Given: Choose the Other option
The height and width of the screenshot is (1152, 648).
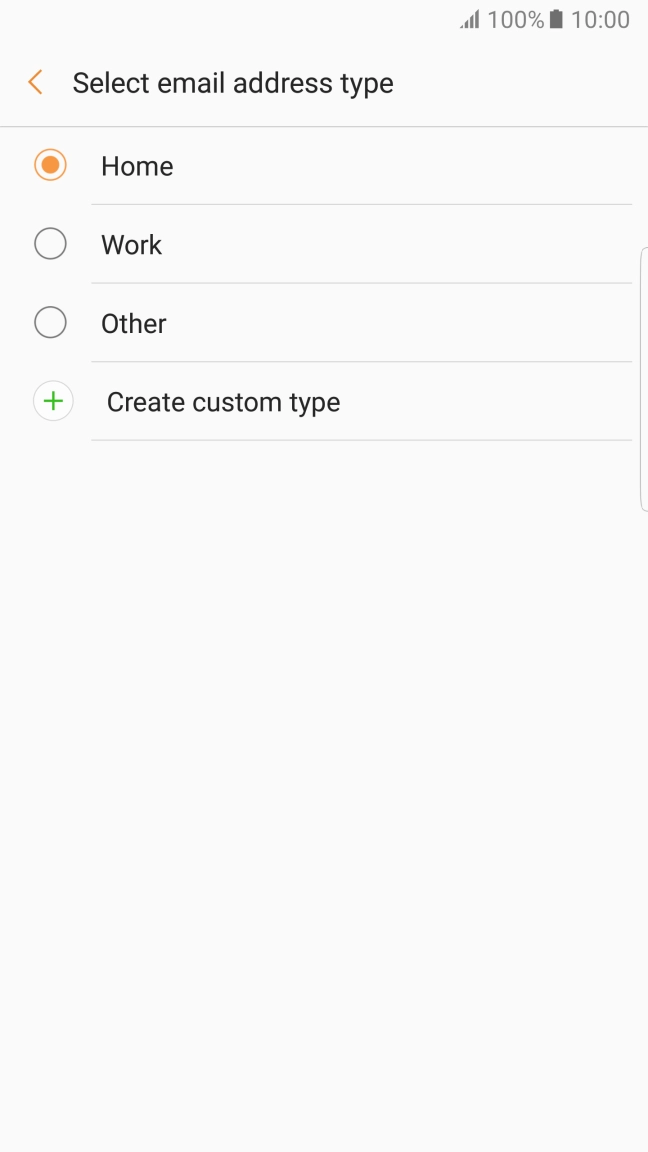Looking at the screenshot, I should (50, 322).
